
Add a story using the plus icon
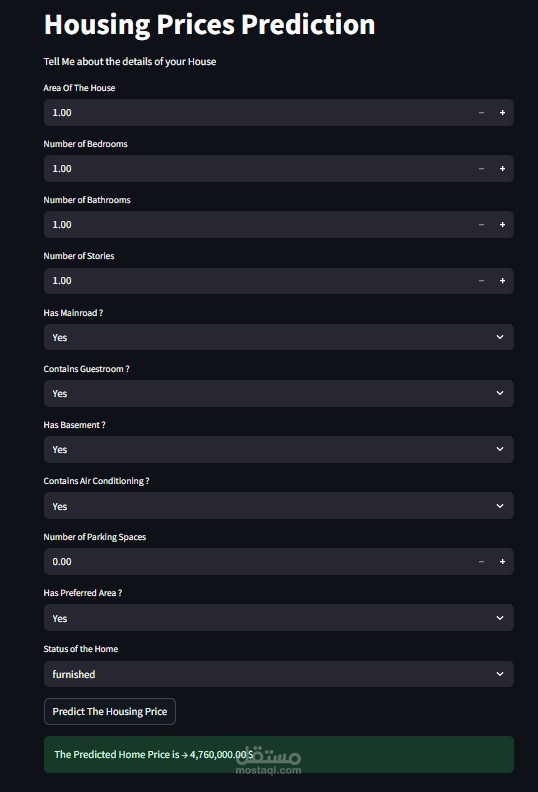(x=502, y=281)
